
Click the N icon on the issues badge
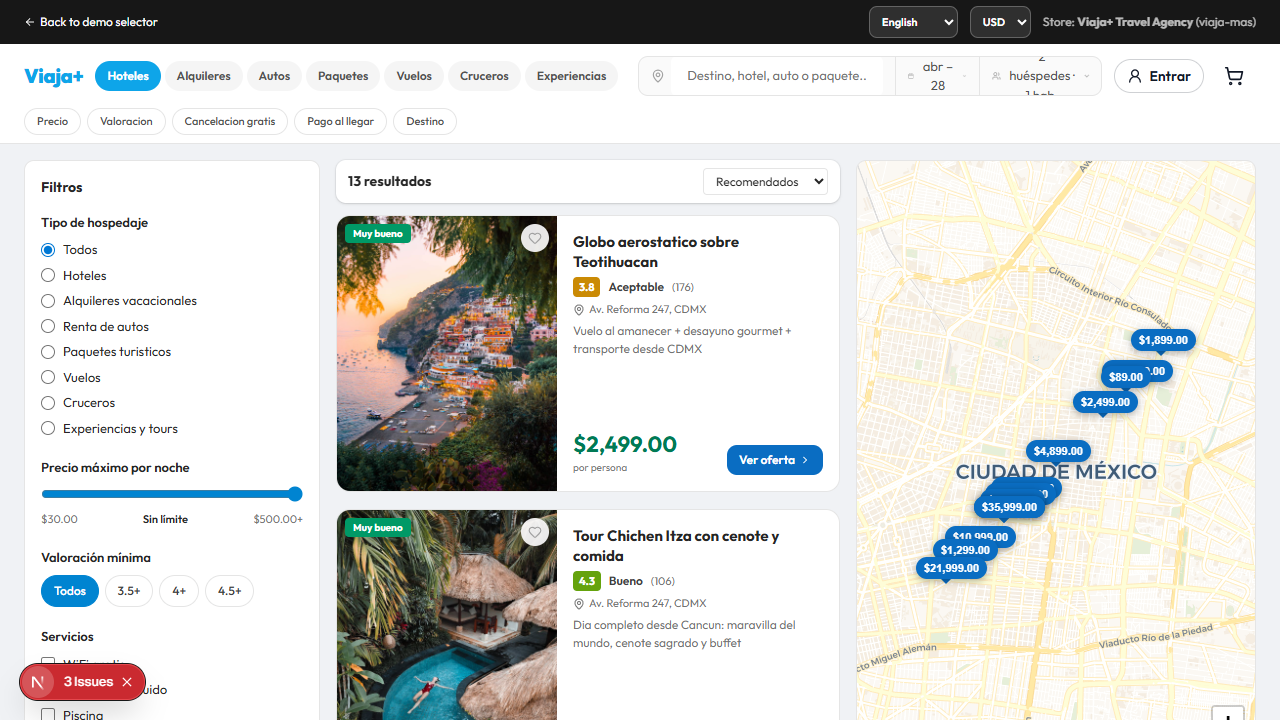(x=38, y=682)
